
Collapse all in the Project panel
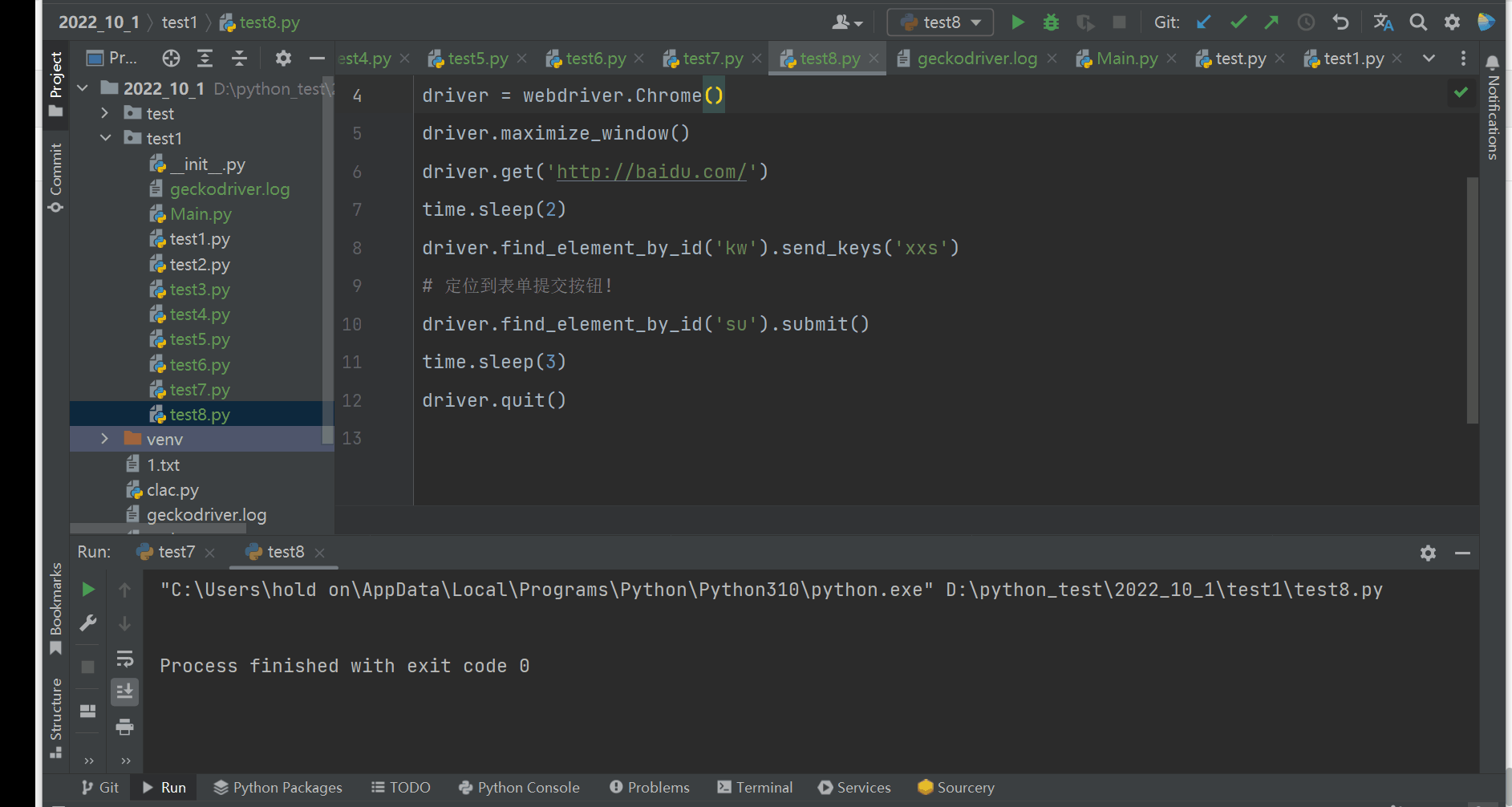(x=239, y=58)
